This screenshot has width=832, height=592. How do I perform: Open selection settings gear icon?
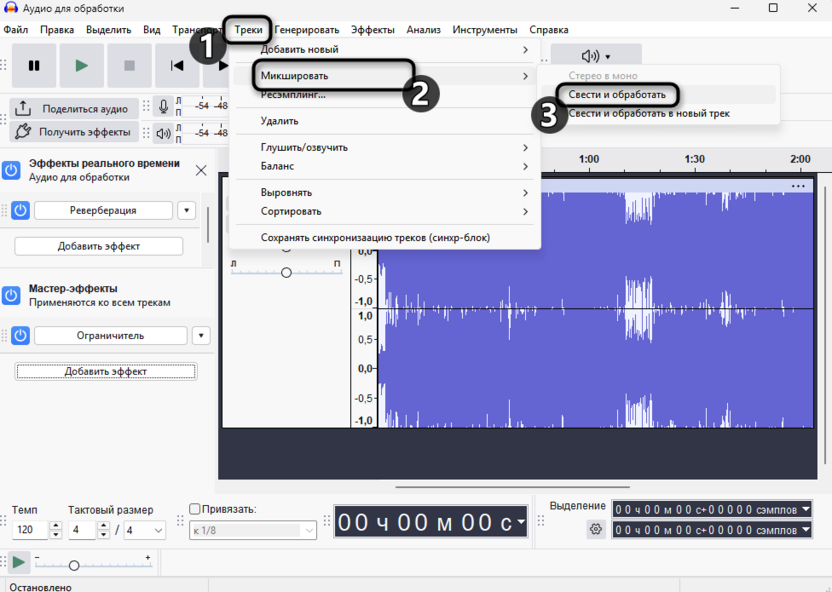[x=596, y=529]
